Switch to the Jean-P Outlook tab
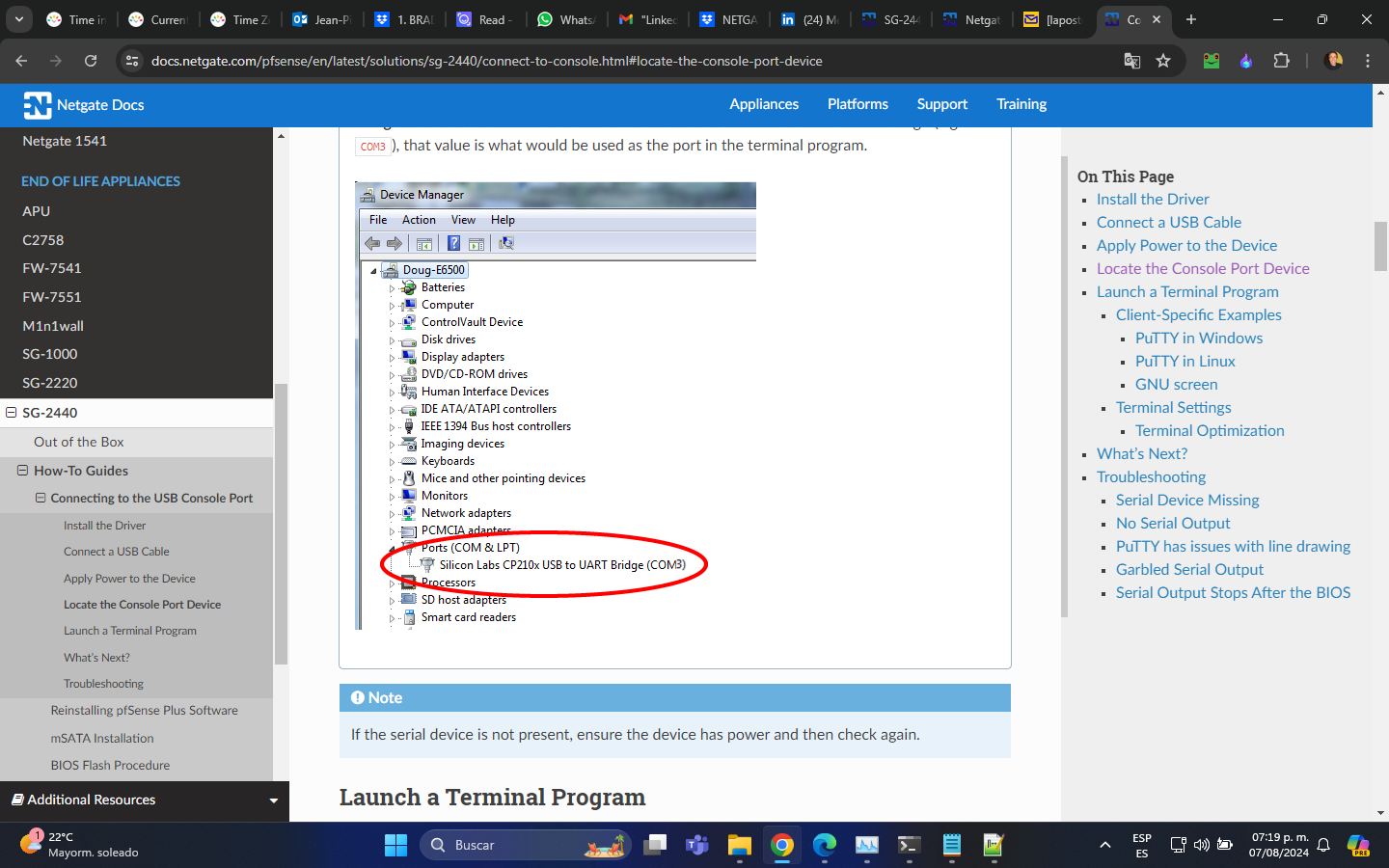The image size is (1389, 868). 323,19
